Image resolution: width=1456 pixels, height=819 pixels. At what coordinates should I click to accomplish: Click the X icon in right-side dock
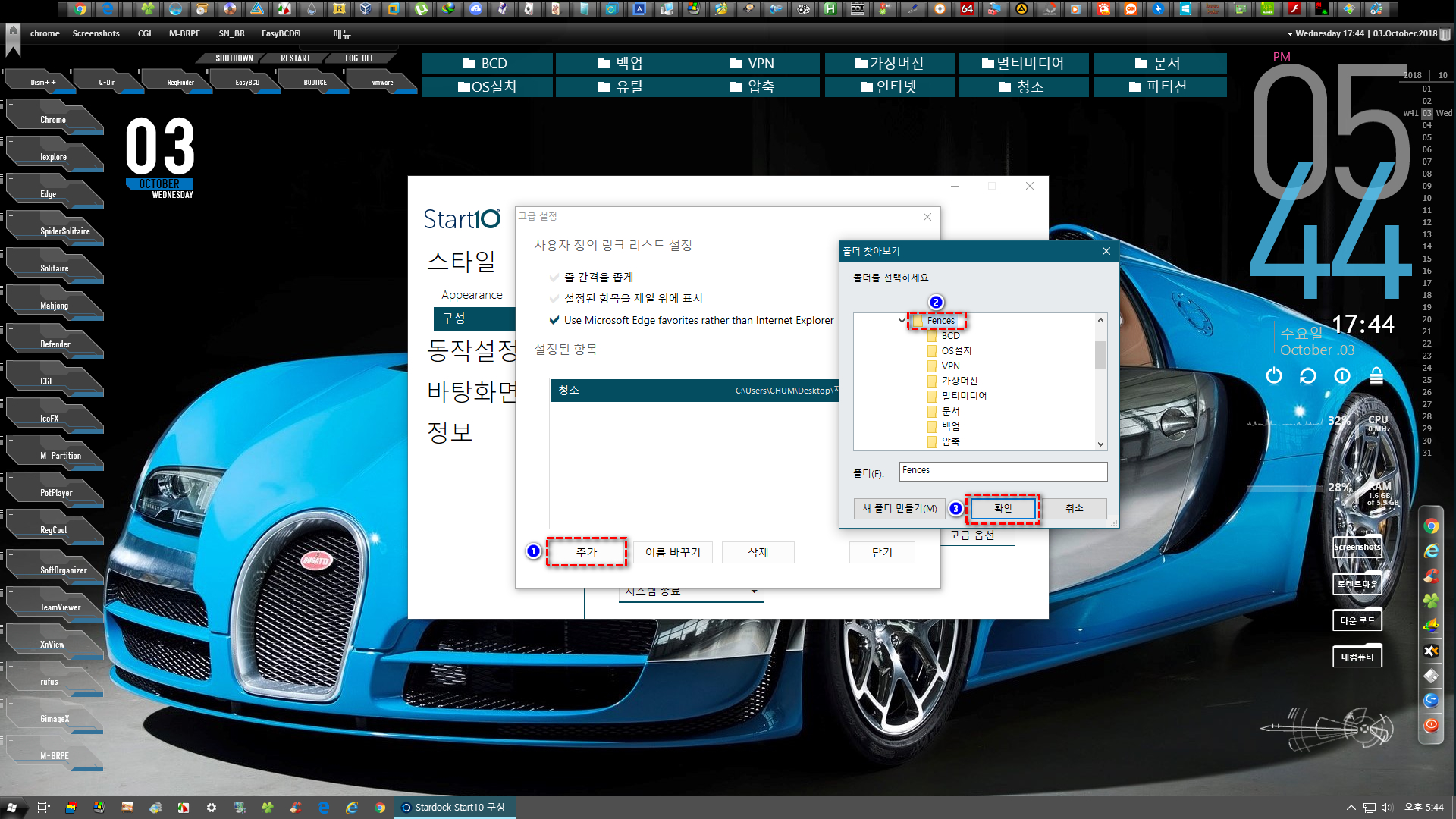(x=1431, y=651)
